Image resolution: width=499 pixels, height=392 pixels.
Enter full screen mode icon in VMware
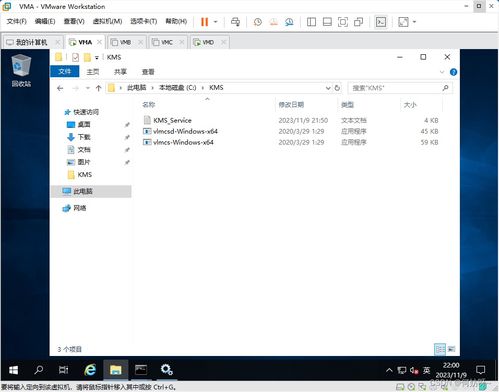click(x=343, y=22)
